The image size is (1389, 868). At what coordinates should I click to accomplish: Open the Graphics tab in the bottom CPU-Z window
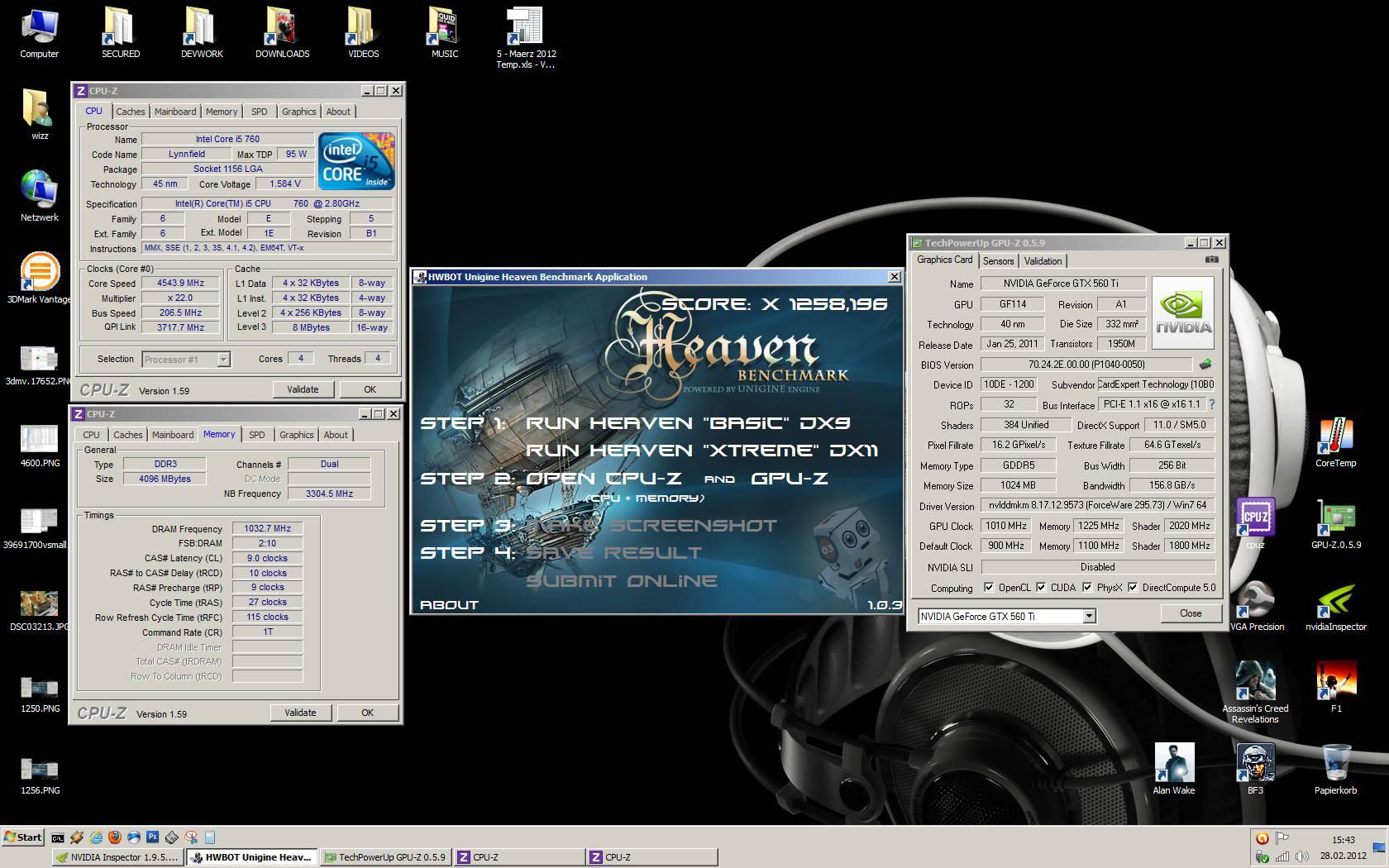point(296,435)
